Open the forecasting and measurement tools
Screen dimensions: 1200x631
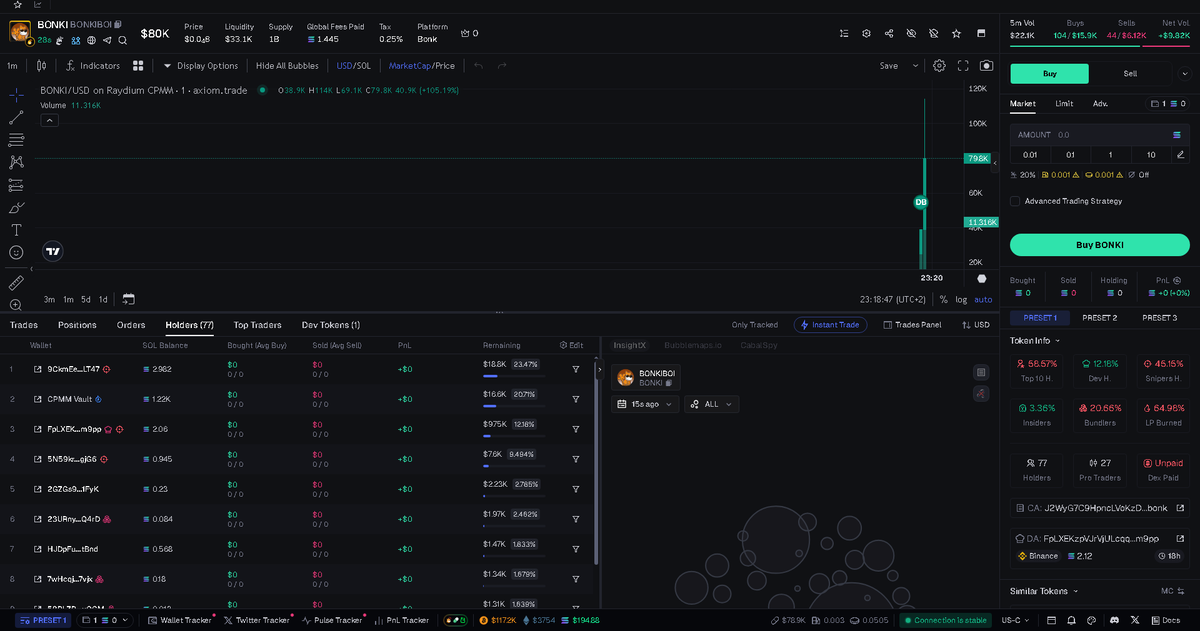[x=16, y=185]
